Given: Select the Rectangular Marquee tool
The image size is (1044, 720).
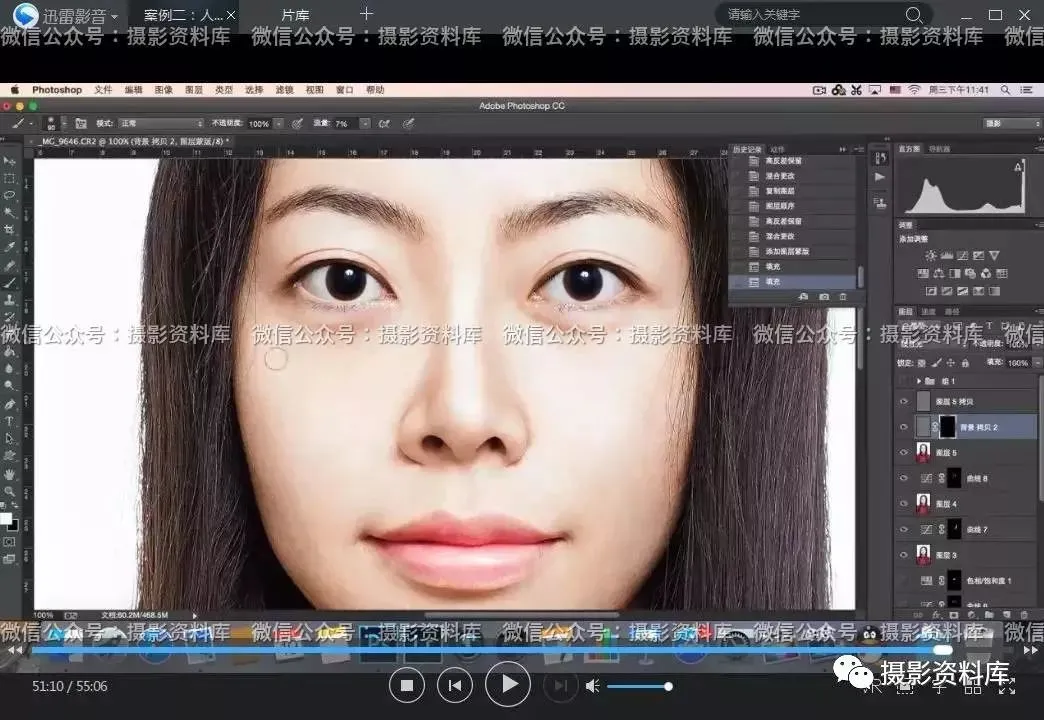Looking at the screenshot, I should click(9, 179).
